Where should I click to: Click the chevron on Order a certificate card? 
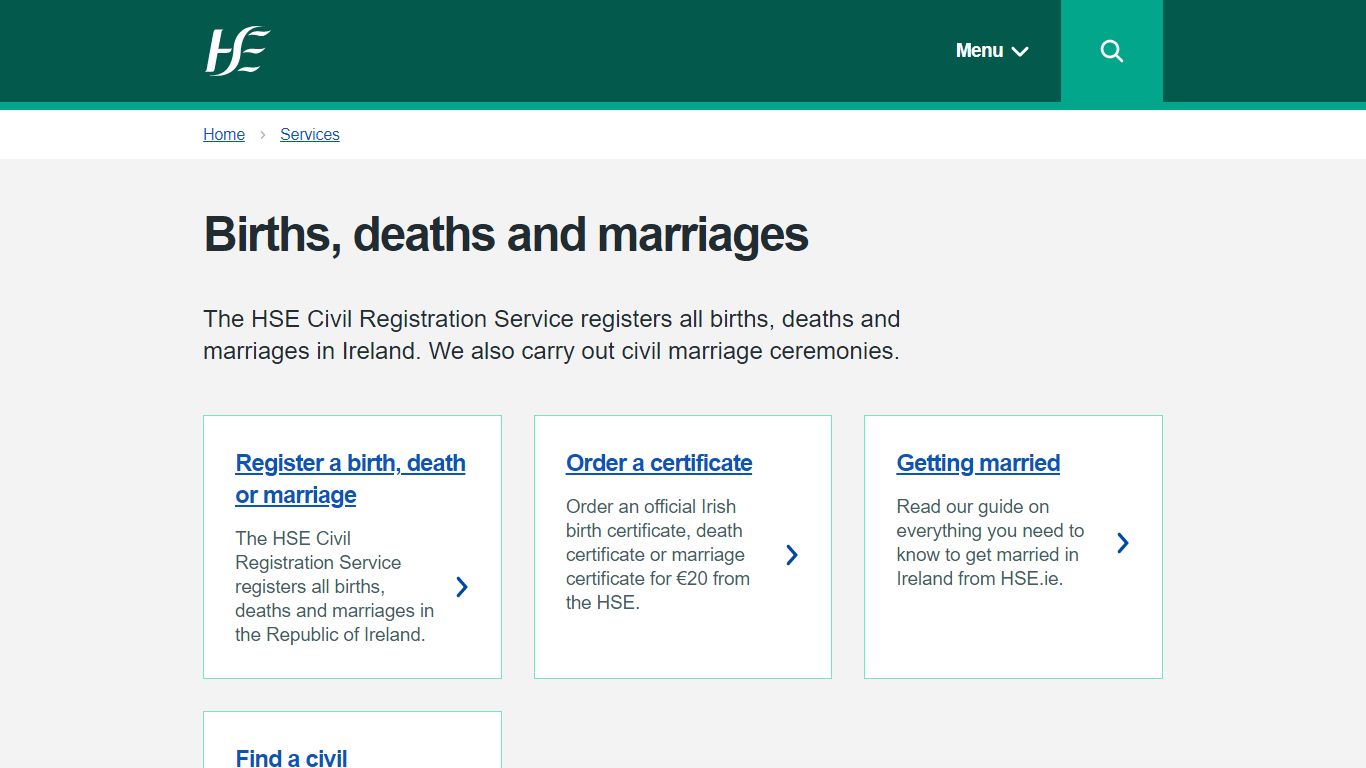[x=792, y=555]
